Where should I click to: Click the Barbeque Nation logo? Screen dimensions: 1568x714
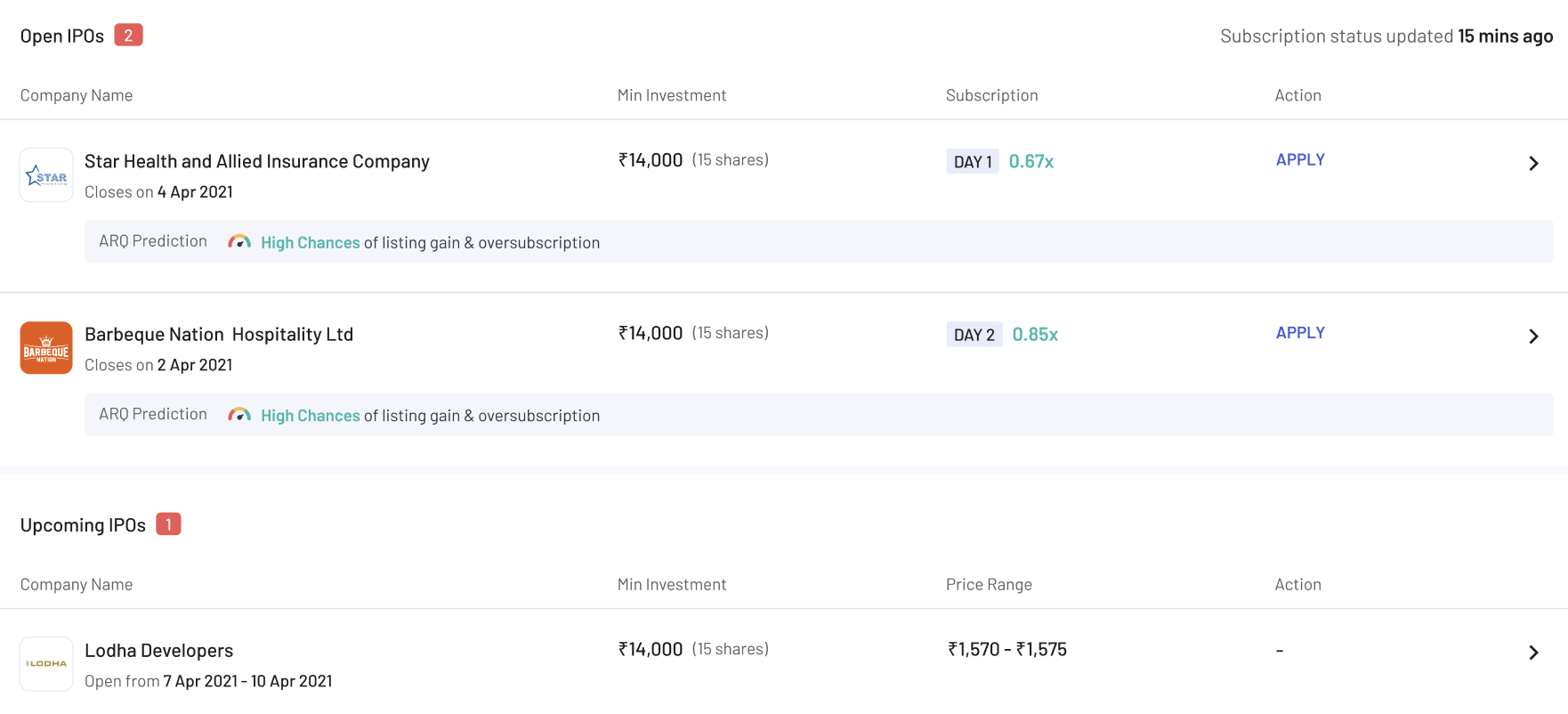click(x=46, y=348)
